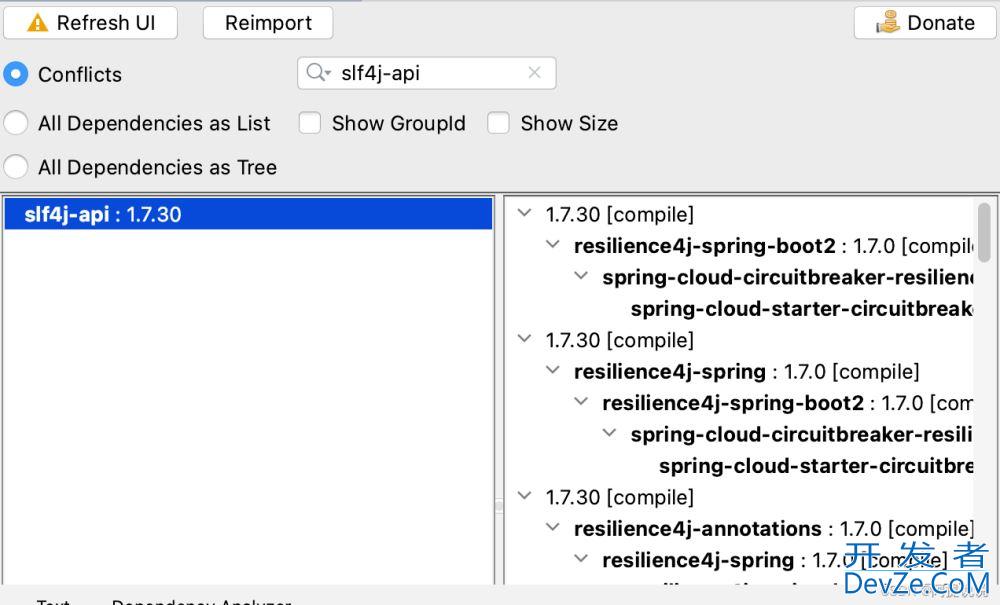The width and height of the screenshot is (1000, 605).
Task: Click the Refresh UI button
Action: [91, 23]
